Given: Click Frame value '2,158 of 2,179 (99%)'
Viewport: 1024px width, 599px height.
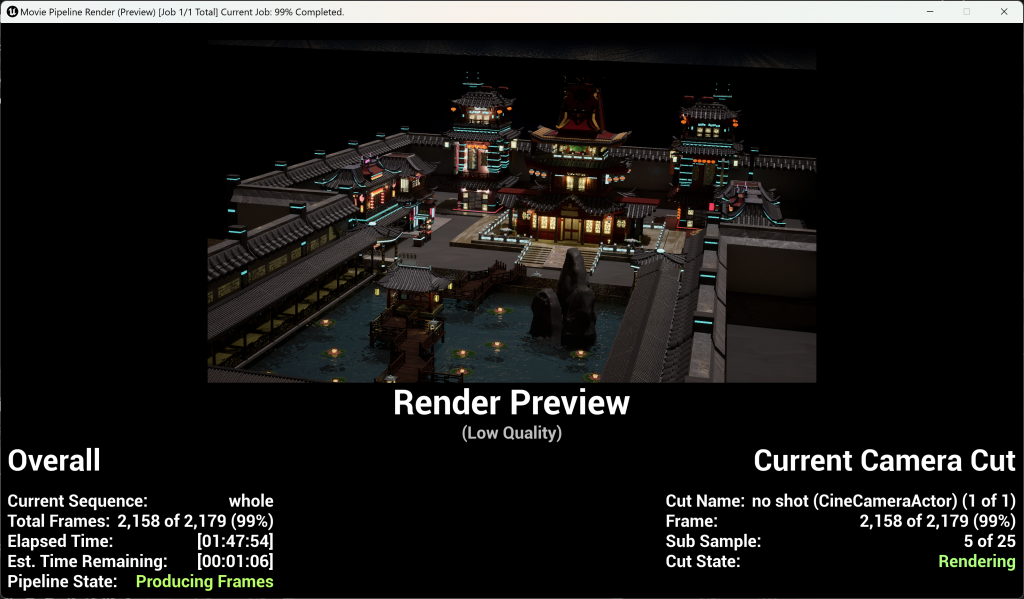Looking at the screenshot, I should pos(938,521).
